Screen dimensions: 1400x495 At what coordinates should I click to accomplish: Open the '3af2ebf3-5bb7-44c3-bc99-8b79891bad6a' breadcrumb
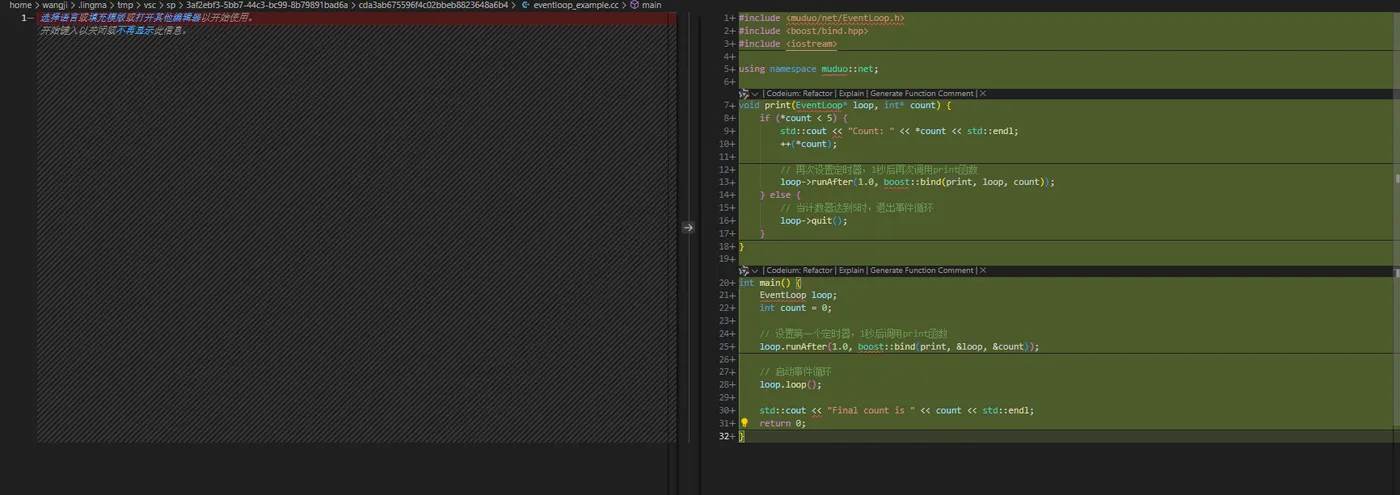[x=267, y=5]
